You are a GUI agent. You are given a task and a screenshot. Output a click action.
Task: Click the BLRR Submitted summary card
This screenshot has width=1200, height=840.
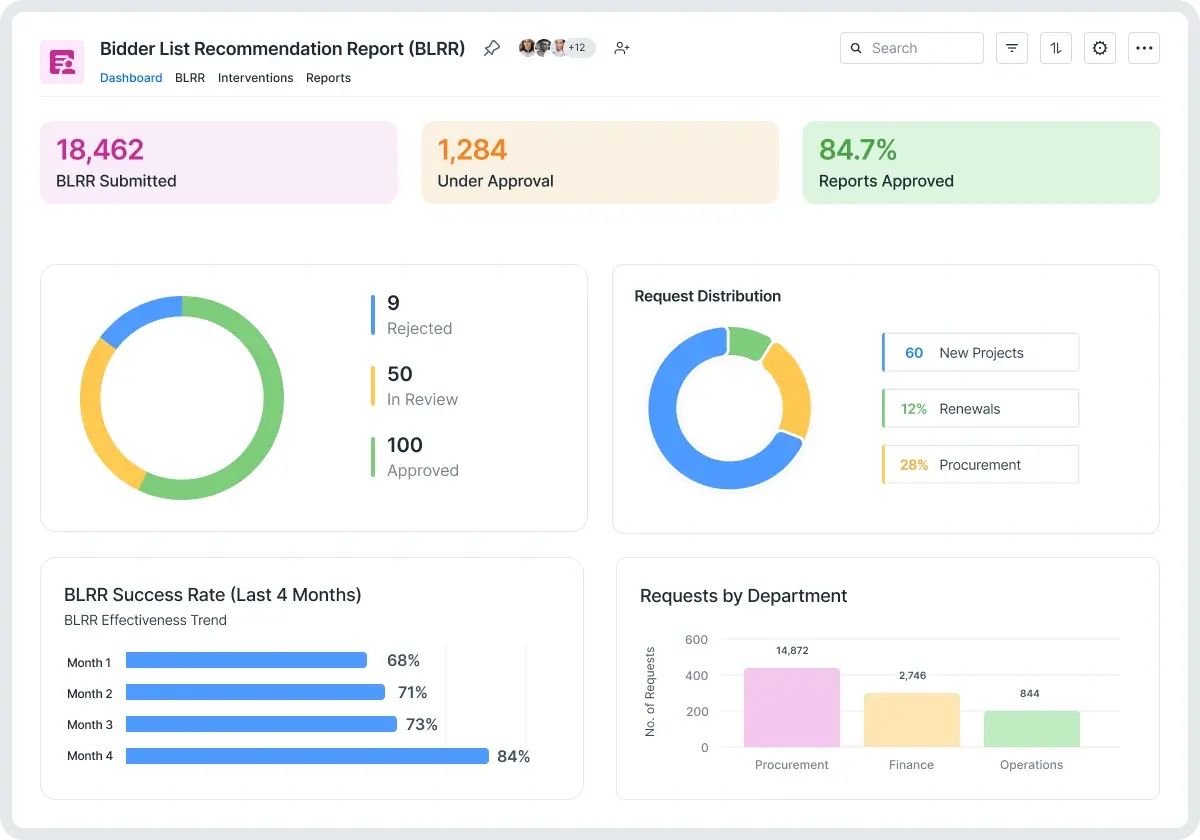click(218, 163)
